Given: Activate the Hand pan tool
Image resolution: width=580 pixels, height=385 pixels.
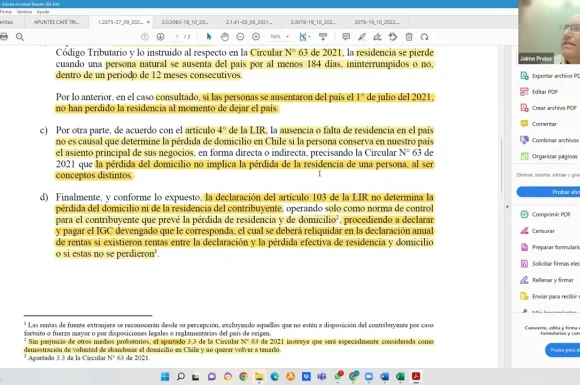Looking at the screenshot, I should tap(225, 37).
